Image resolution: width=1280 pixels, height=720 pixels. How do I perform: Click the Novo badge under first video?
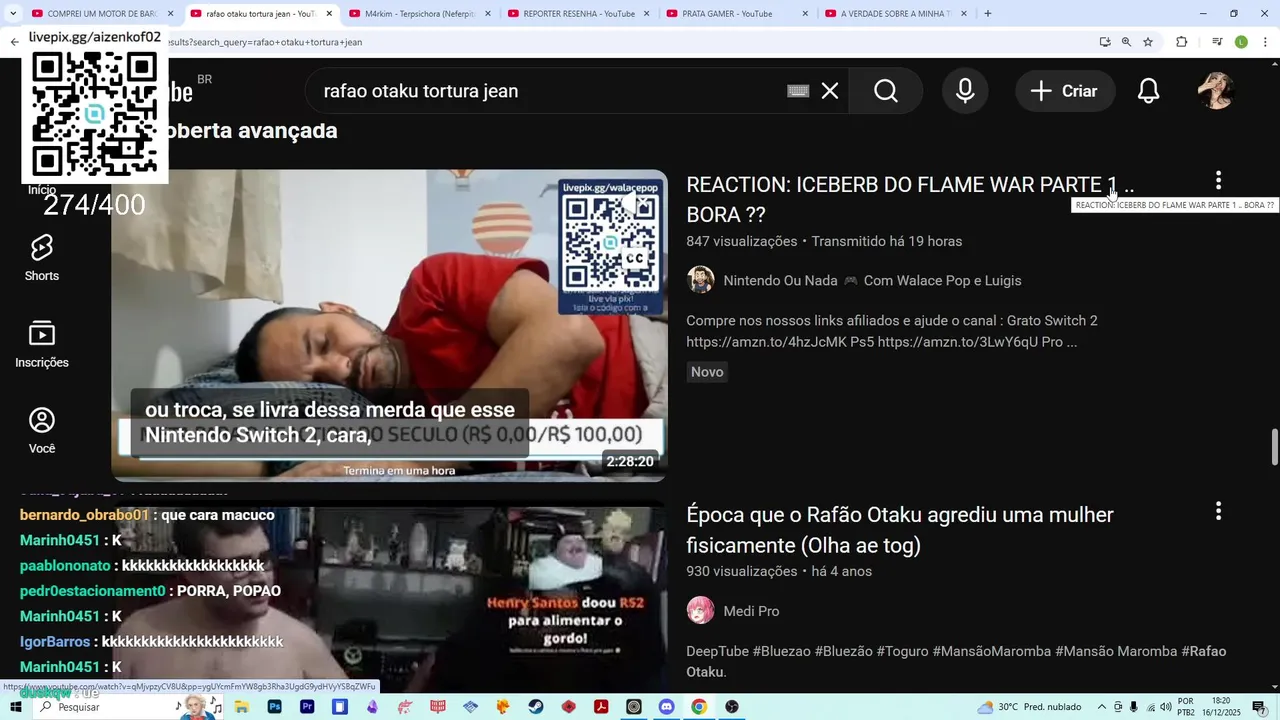707,372
